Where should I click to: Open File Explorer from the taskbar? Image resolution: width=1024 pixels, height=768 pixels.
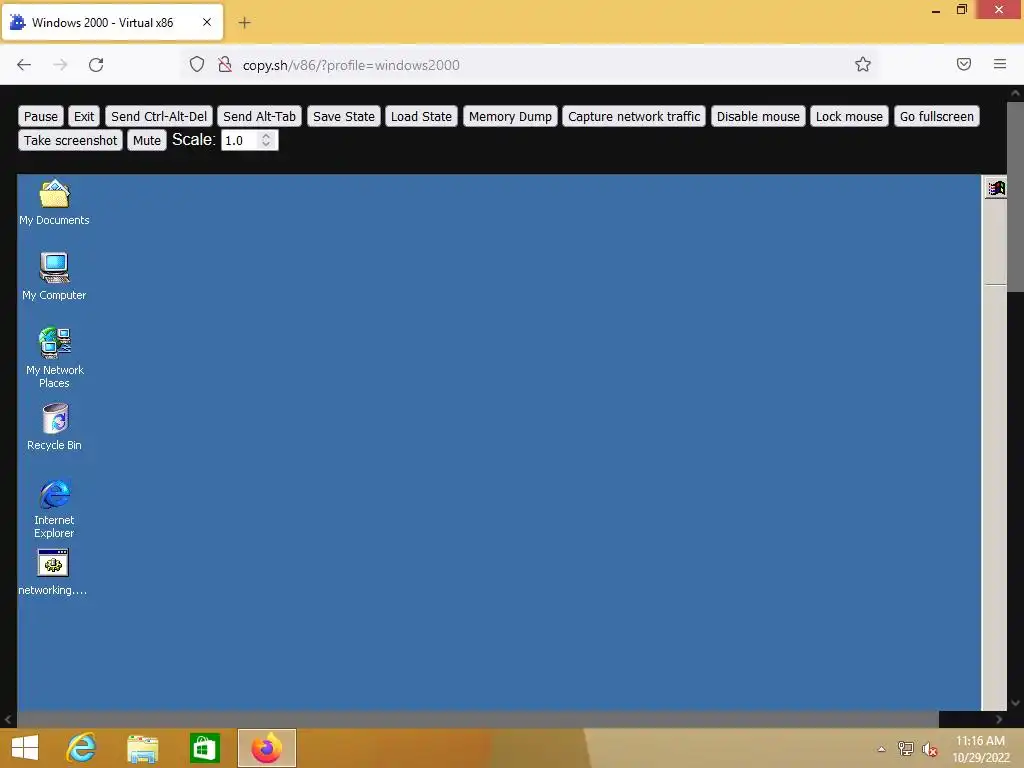click(142, 748)
